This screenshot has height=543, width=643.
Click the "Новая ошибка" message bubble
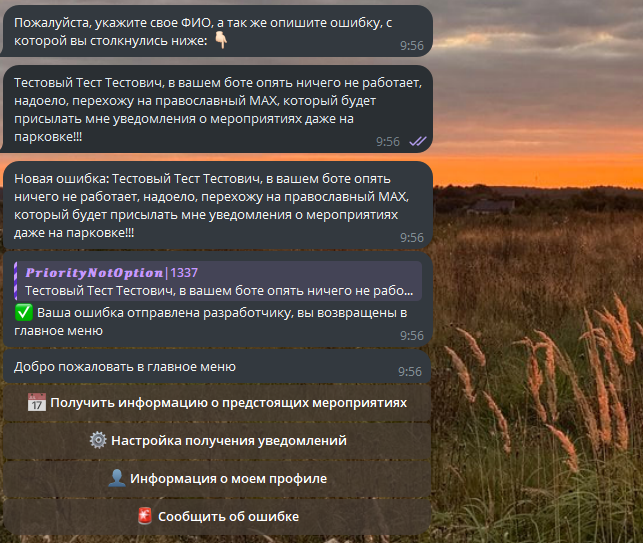click(218, 205)
